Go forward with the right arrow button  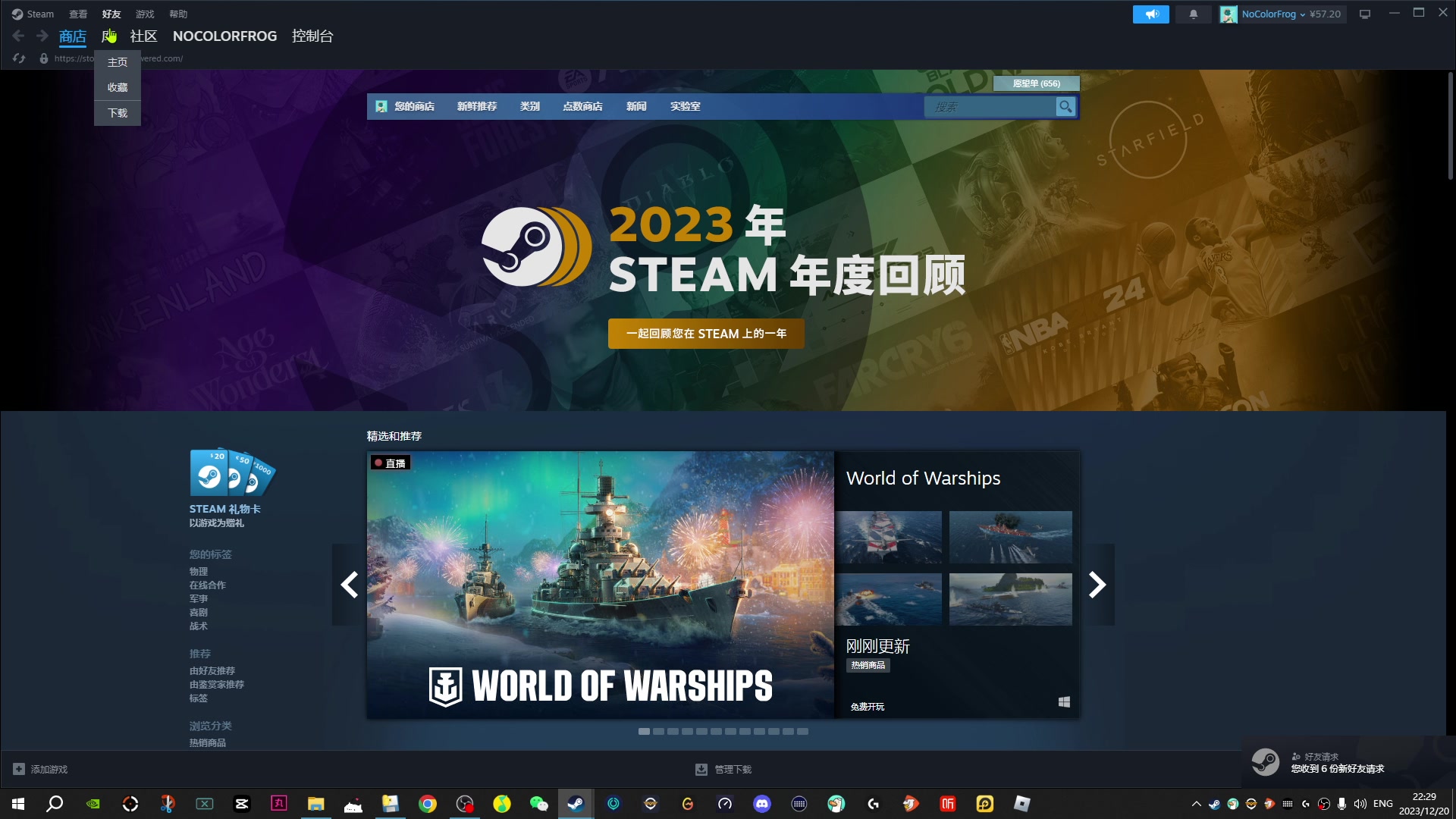tap(42, 36)
